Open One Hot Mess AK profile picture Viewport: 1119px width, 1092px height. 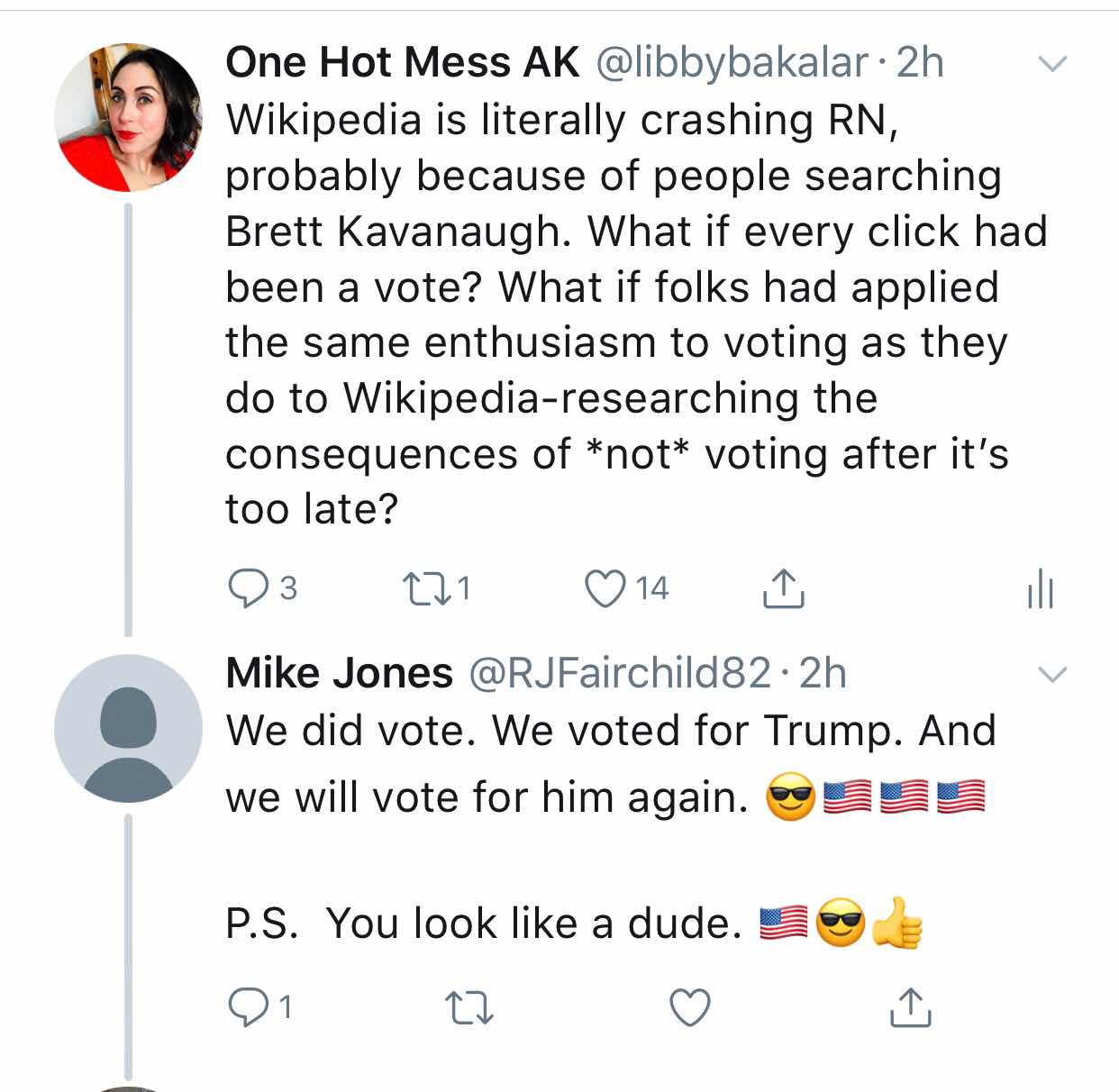[x=128, y=118]
